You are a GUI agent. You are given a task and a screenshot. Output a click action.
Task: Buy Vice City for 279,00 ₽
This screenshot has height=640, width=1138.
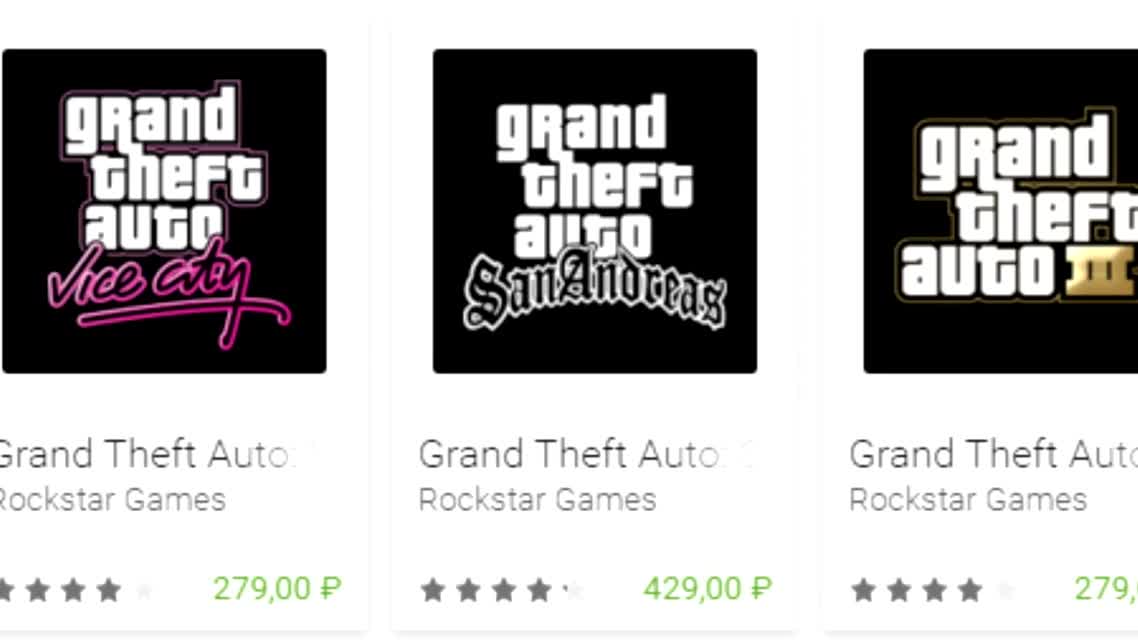(x=277, y=588)
